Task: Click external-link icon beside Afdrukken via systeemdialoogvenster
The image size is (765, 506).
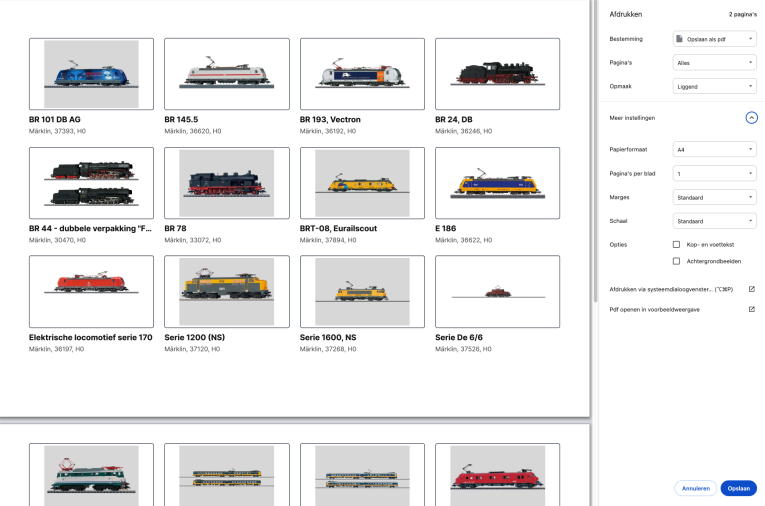Action: pos(751,289)
